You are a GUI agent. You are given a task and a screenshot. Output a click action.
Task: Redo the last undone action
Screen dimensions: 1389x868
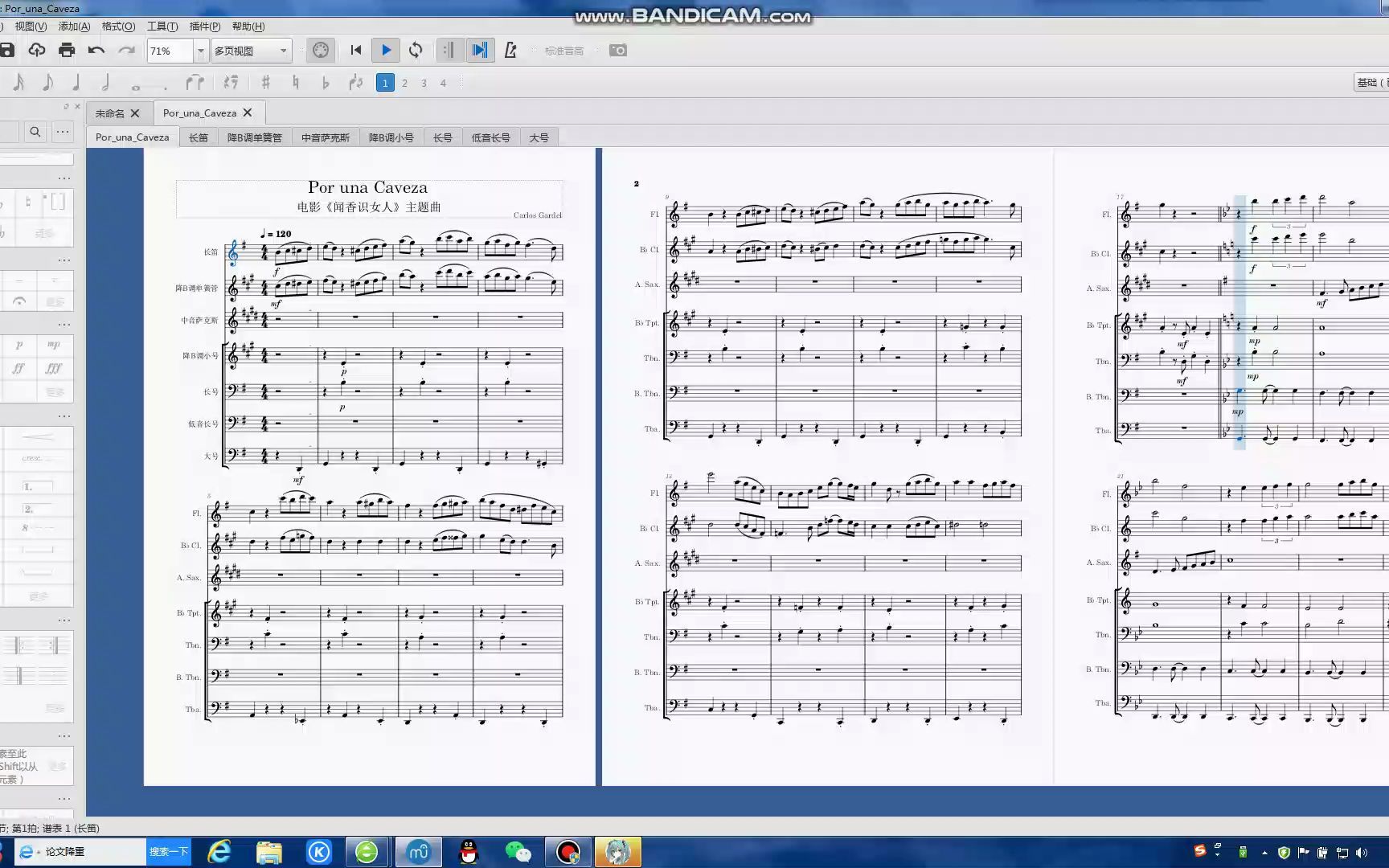point(126,50)
